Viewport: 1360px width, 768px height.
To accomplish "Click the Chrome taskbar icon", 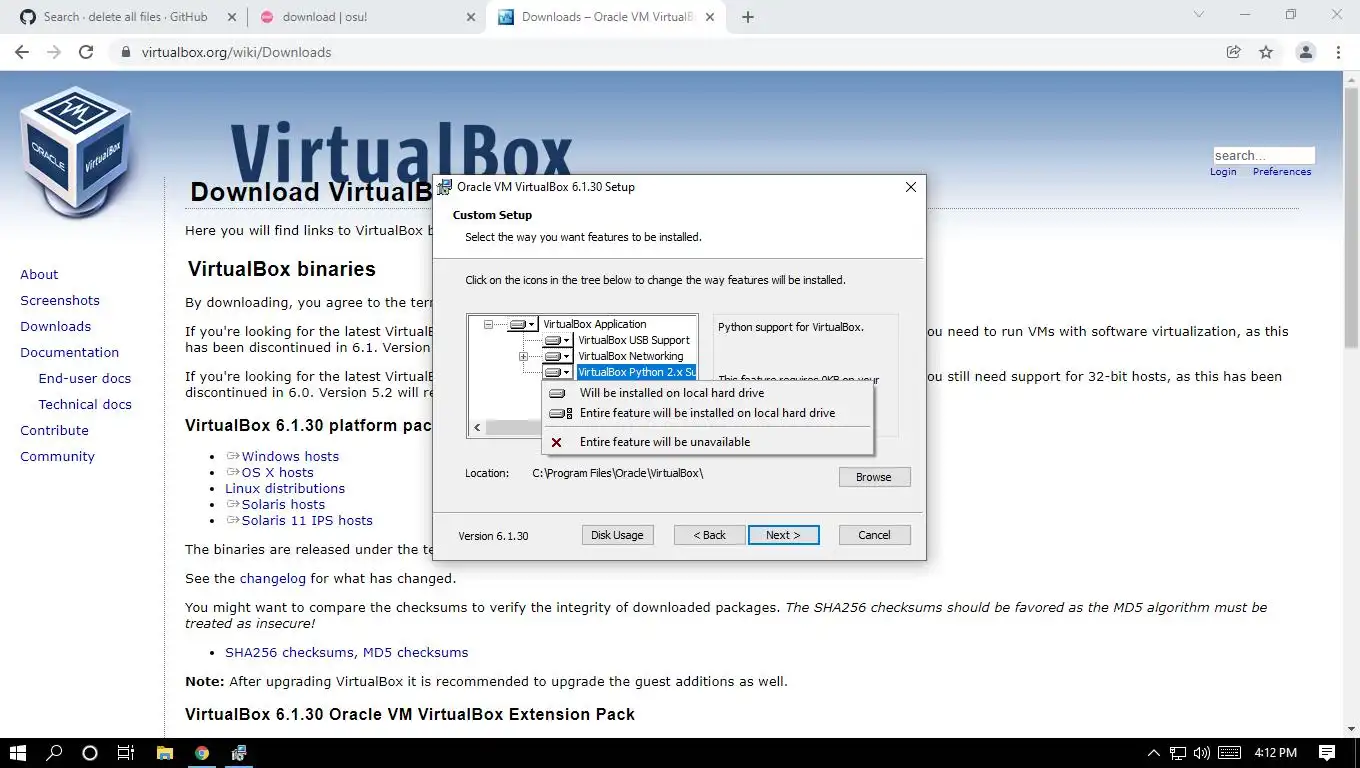I will (202, 753).
